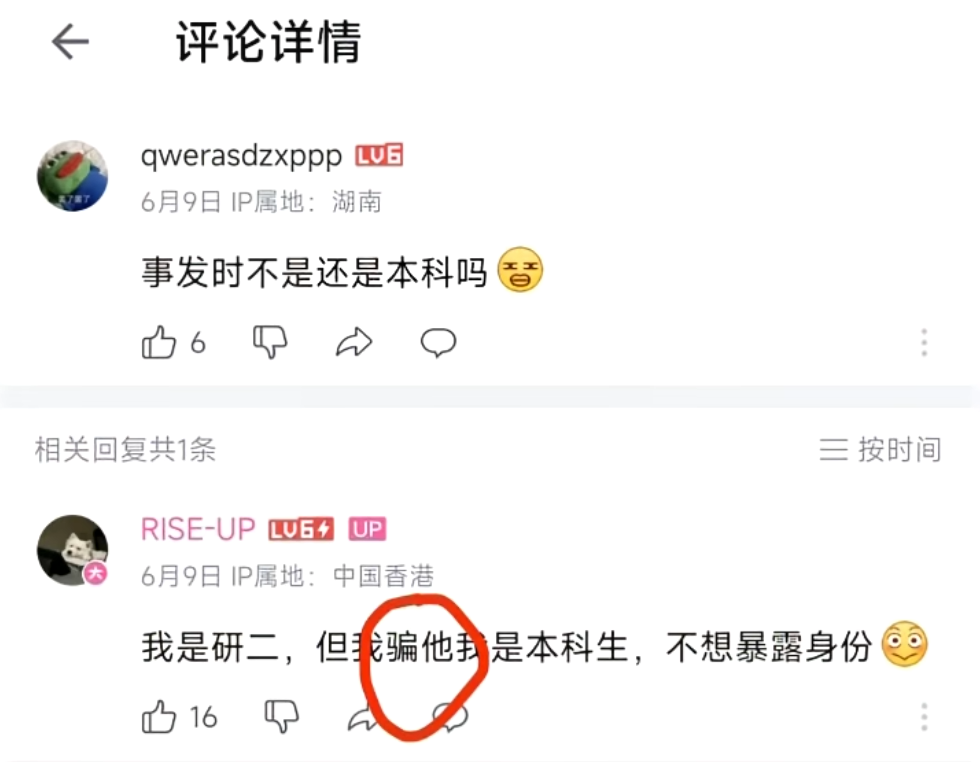
Task: Tap RISE-UP's reply text about 研二
Action: [506, 646]
